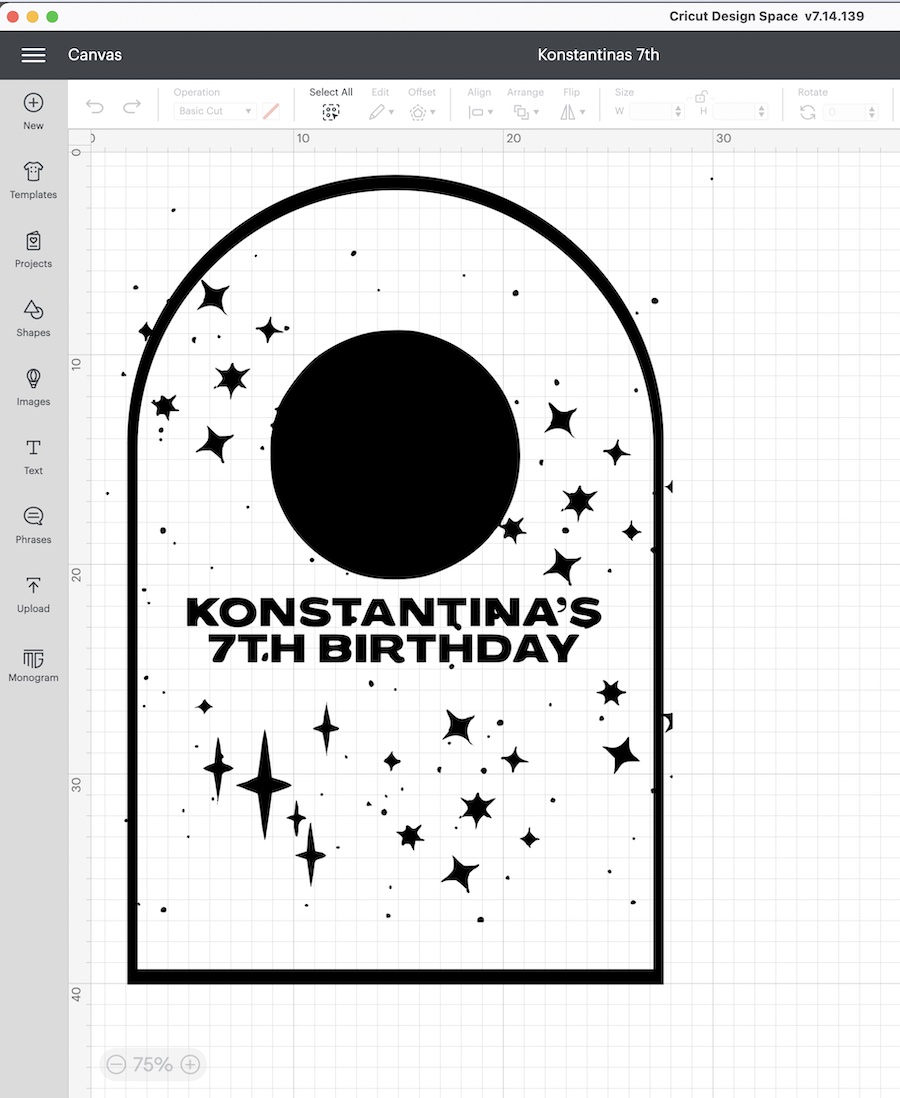Expand the Edit dropdown arrow

pyautogui.click(x=391, y=112)
